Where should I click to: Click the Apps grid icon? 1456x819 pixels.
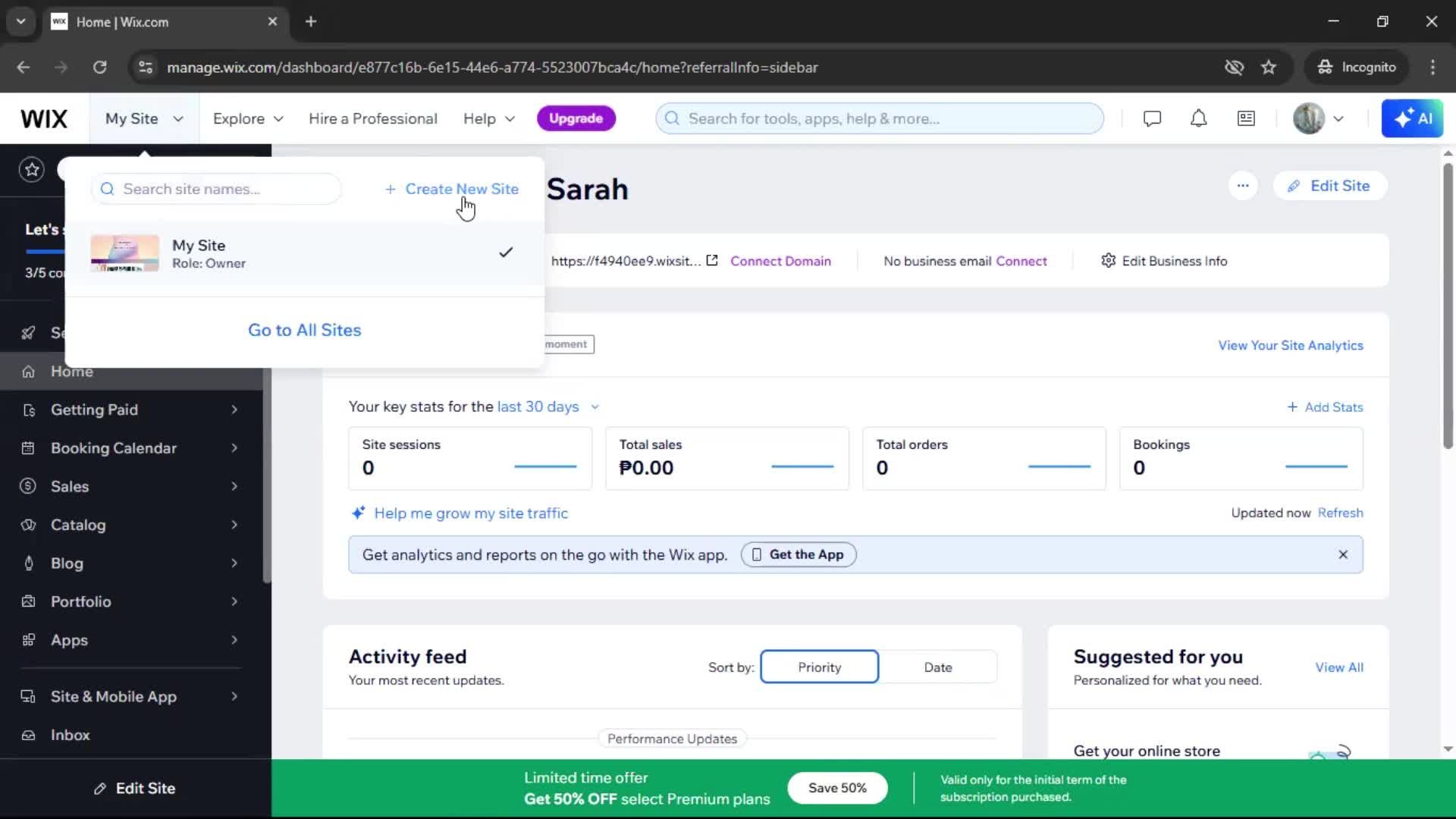tap(28, 640)
